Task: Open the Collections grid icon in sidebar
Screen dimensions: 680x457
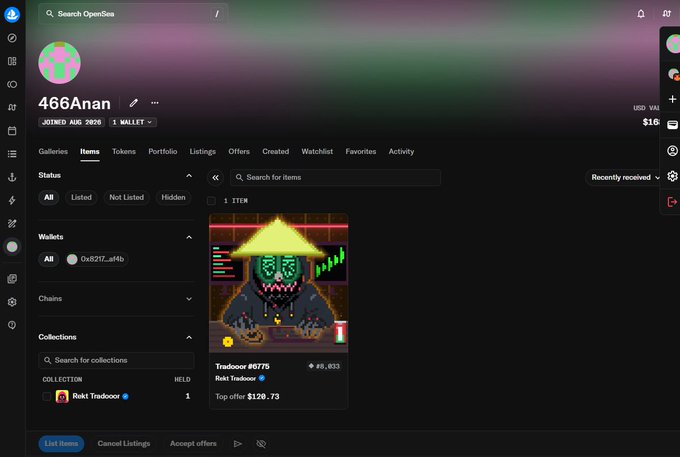Action: [x=12, y=61]
